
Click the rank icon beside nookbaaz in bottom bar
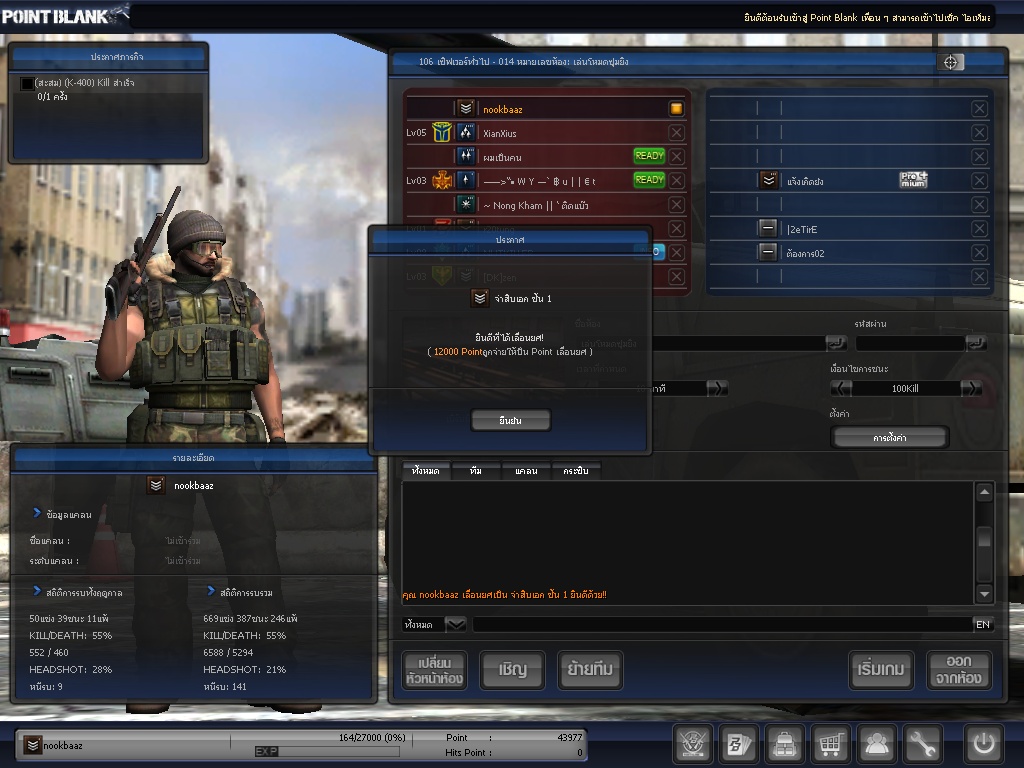[33, 744]
